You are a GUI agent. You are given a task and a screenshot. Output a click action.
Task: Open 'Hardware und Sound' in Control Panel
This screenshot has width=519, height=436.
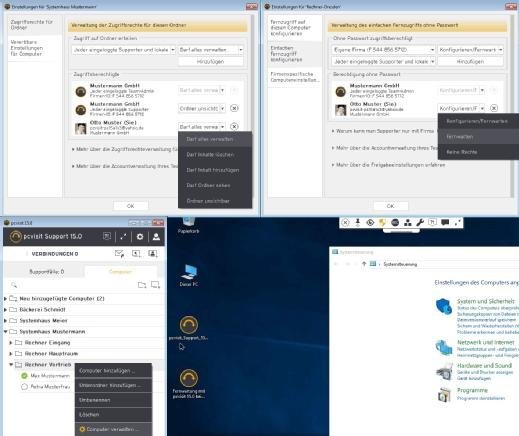click(x=484, y=366)
